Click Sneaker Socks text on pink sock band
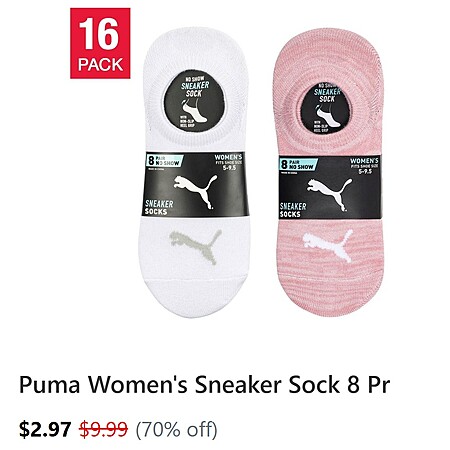The width and height of the screenshot is (450, 450). [293, 210]
